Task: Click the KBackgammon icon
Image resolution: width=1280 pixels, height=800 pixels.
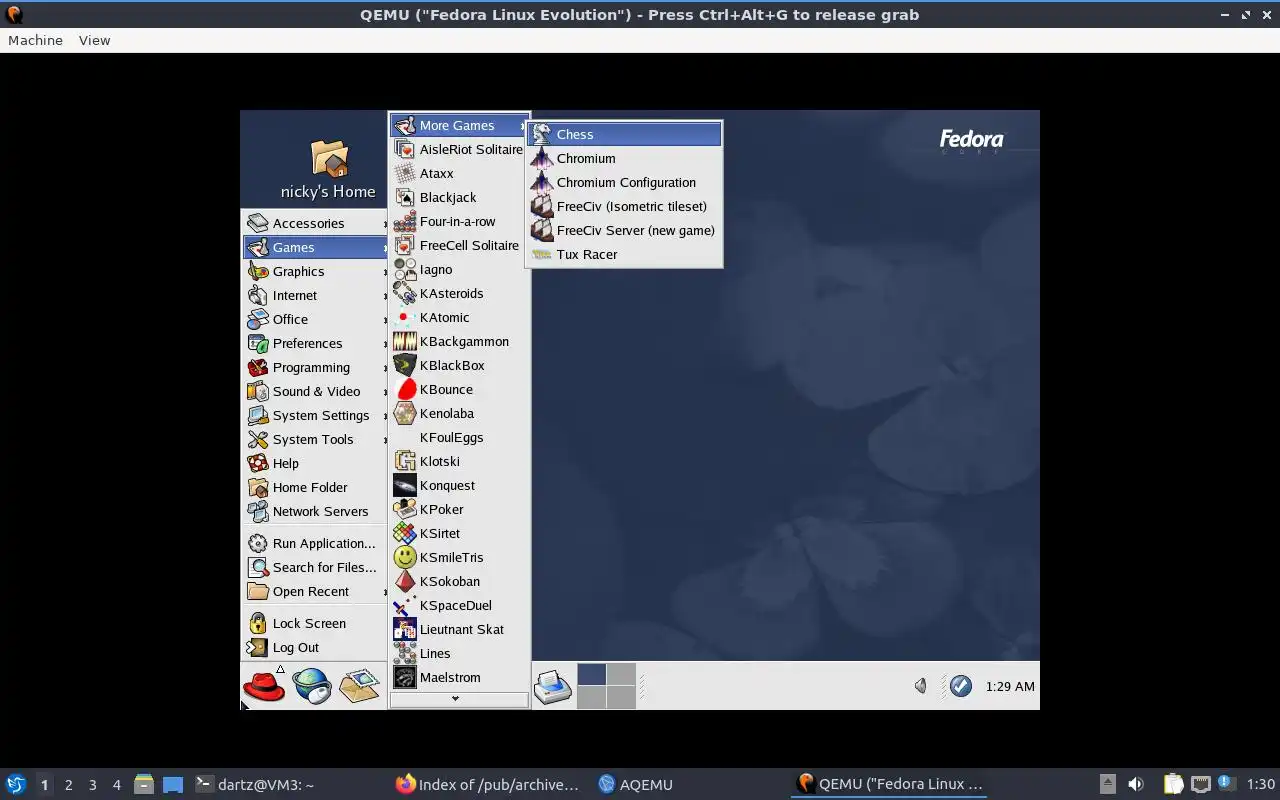Action: [x=405, y=341]
